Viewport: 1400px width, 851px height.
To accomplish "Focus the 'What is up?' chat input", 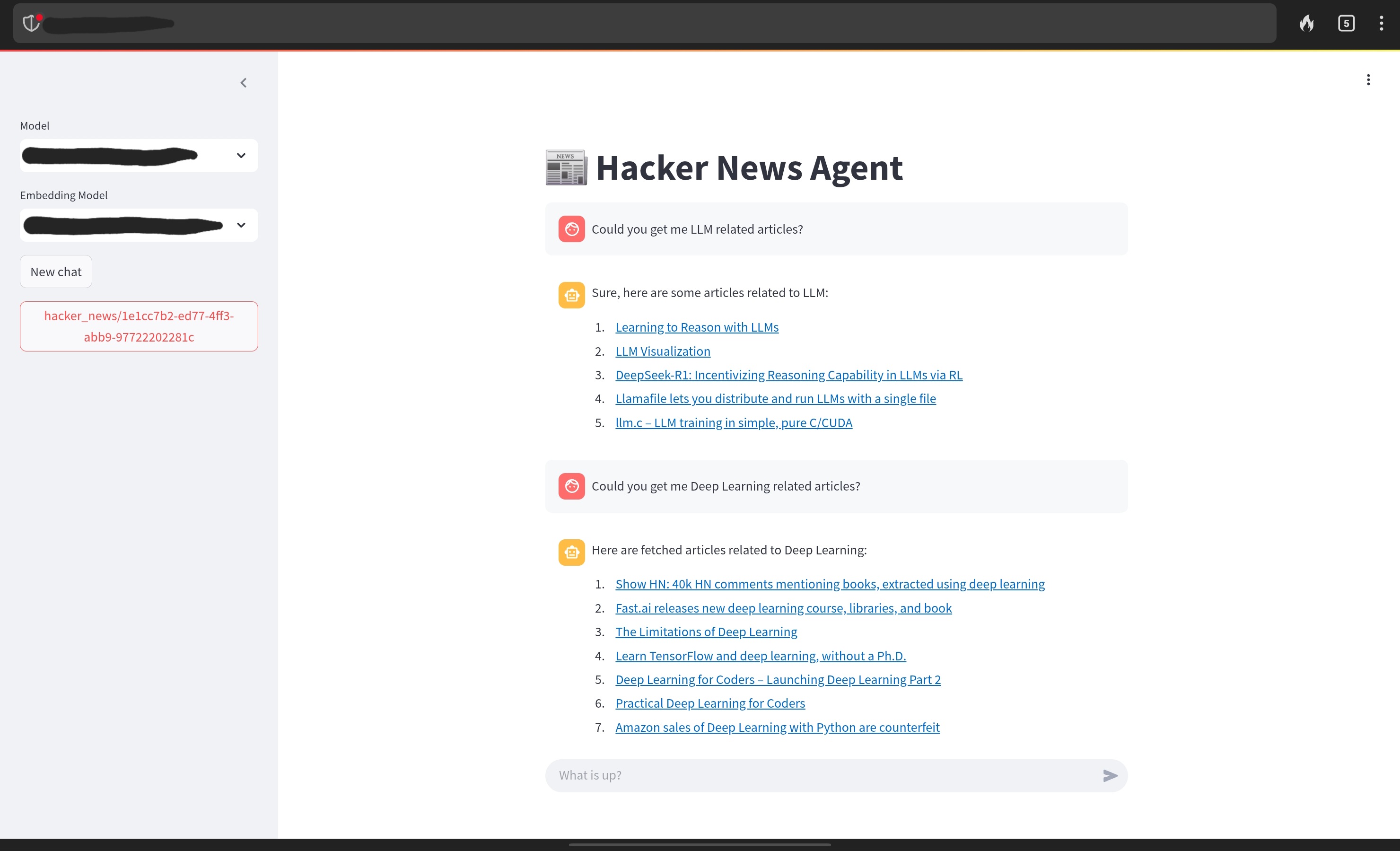I will point(818,775).
